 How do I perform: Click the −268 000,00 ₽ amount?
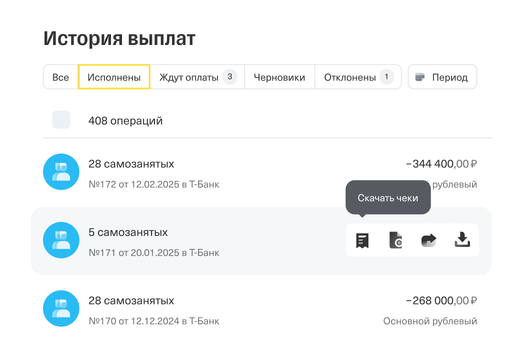click(441, 300)
